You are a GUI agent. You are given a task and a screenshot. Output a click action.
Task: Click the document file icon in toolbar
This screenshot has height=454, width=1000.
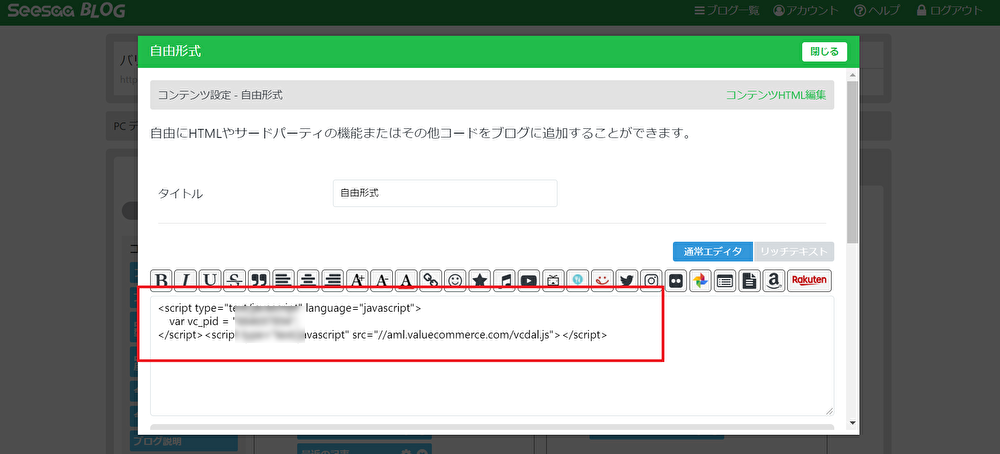pos(749,280)
